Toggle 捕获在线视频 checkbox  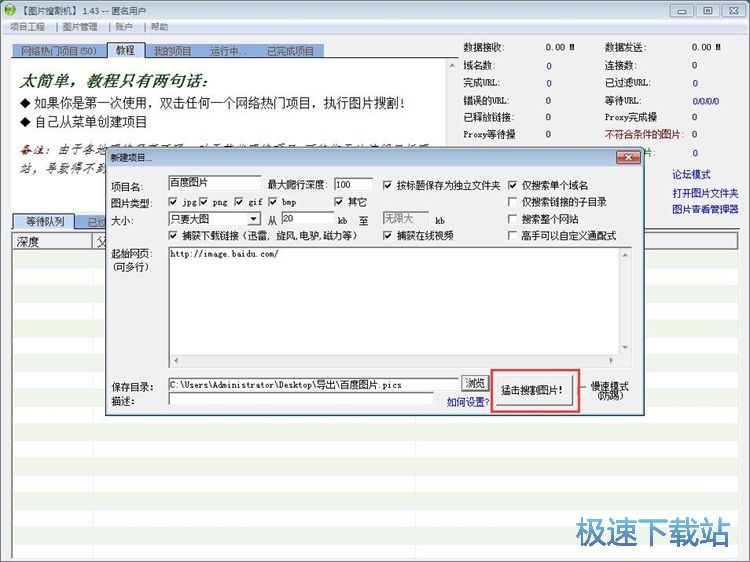coord(387,235)
